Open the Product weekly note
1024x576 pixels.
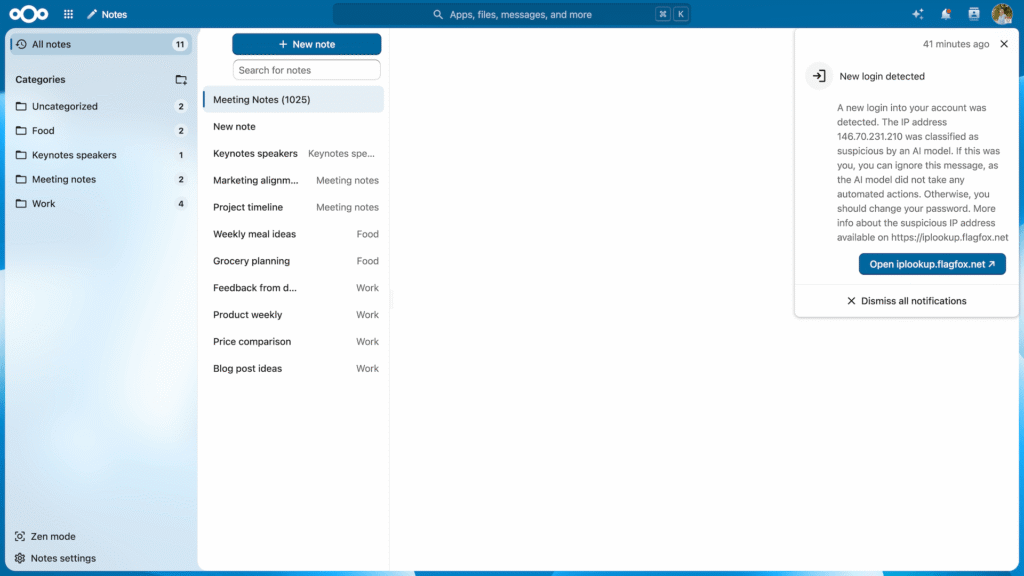[x=294, y=315]
